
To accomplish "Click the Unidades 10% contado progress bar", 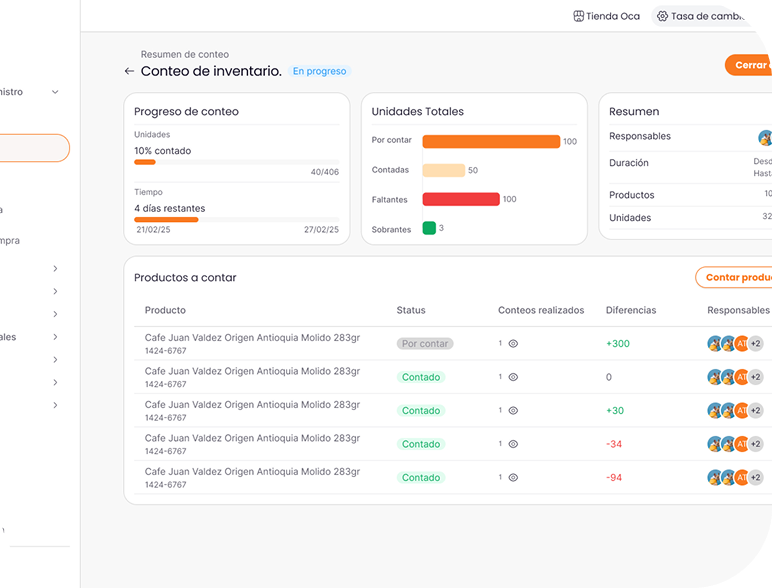I will pyautogui.click(x=236, y=162).
